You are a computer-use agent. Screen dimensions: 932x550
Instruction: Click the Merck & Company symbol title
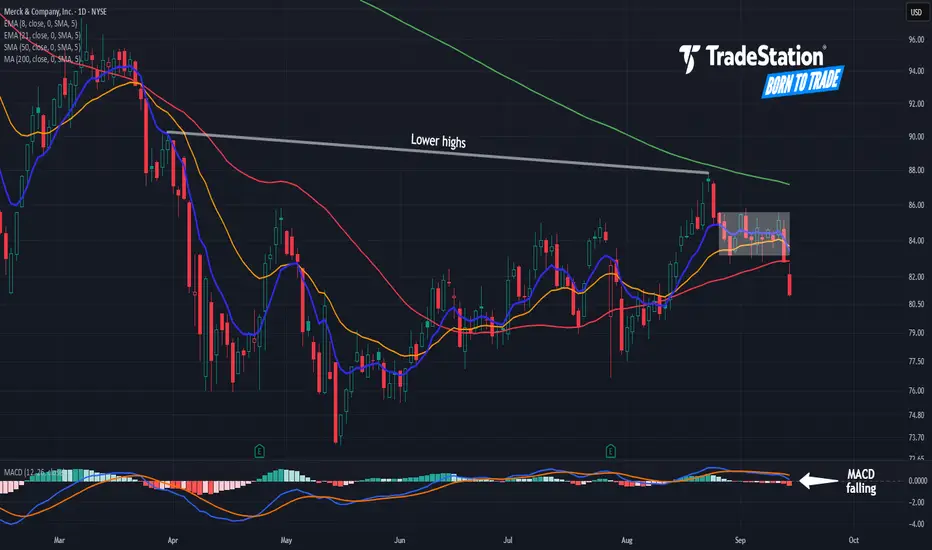pyautogui.click(x=55, y=11)
